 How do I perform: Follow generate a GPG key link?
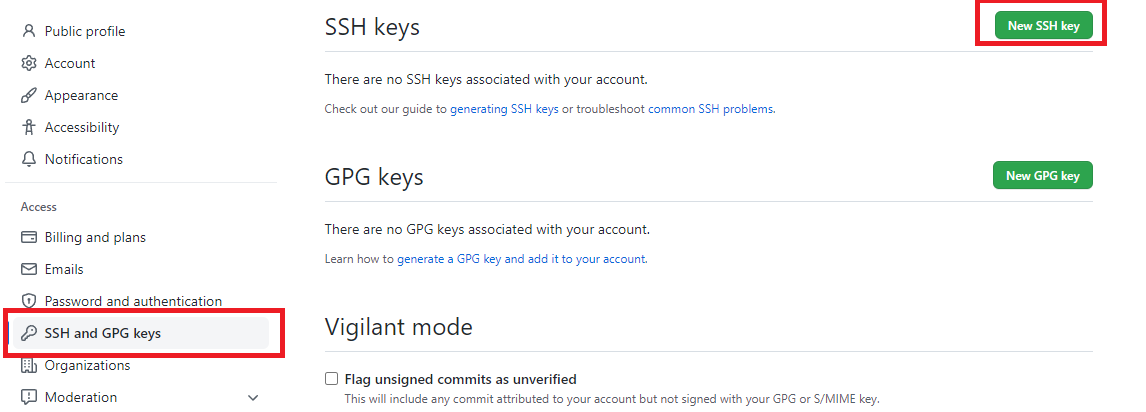point(521,259)
